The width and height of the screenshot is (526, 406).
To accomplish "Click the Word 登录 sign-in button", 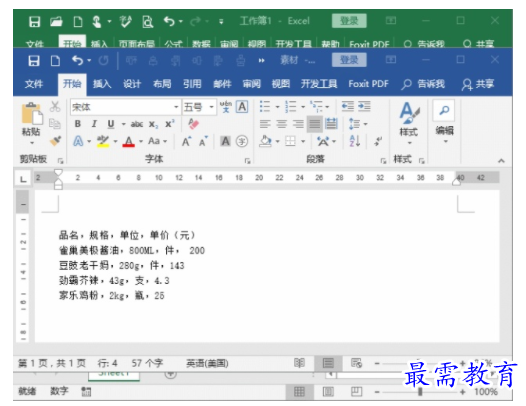I will pyautogui.click(x=349, y=60).
